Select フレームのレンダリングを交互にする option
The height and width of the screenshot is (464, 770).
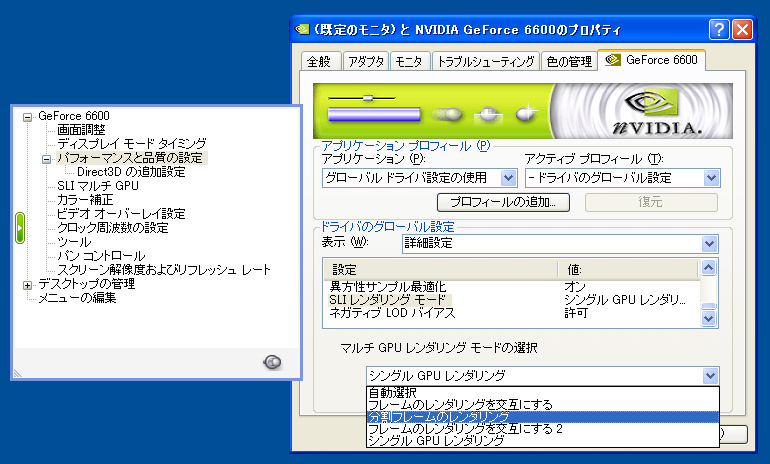click(x=543, y=405)
